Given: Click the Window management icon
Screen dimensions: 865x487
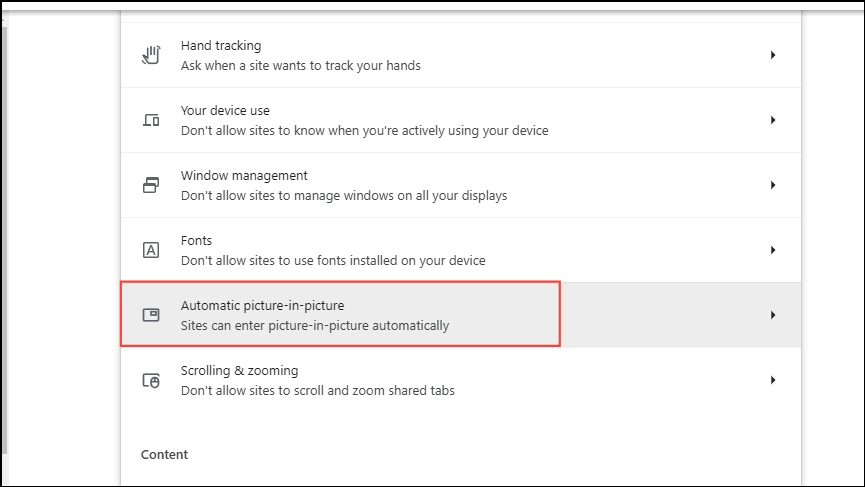Looking at the screenshot, I should [151, 185].
